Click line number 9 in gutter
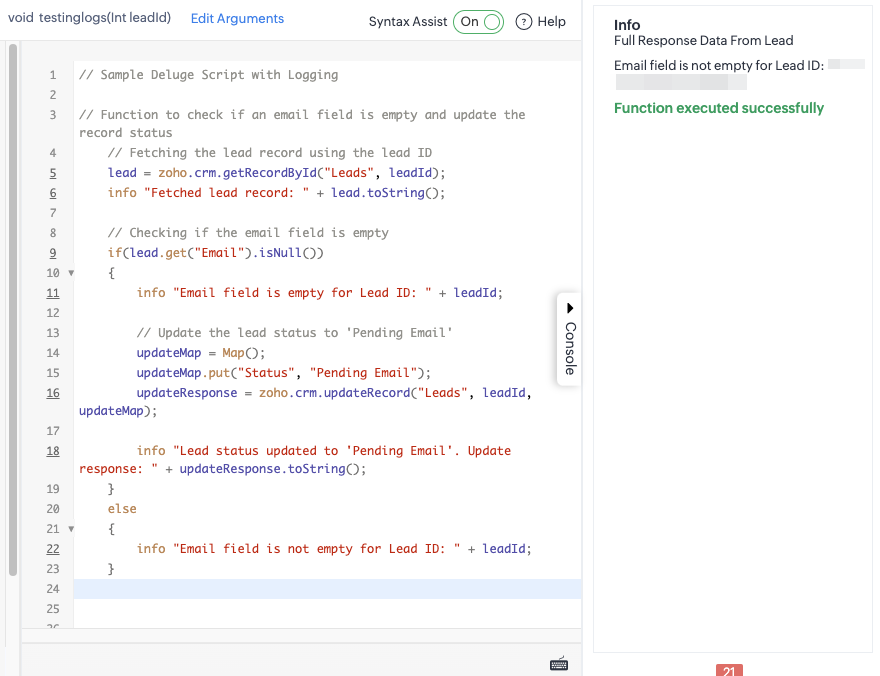Image resolution: width=880 pixels, height=676 pixels. [53, 253]
